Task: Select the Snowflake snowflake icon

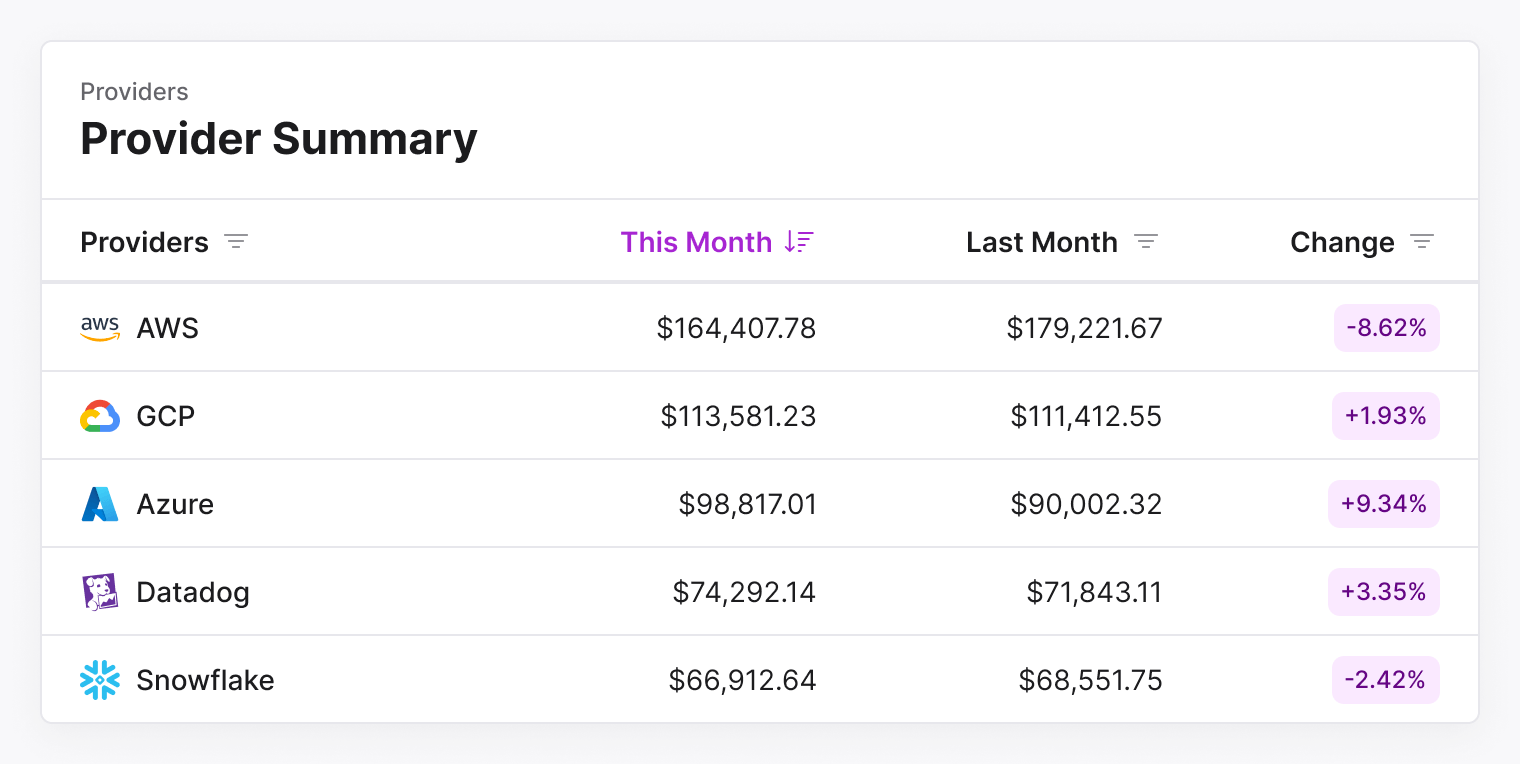Action: click(99, 680)
